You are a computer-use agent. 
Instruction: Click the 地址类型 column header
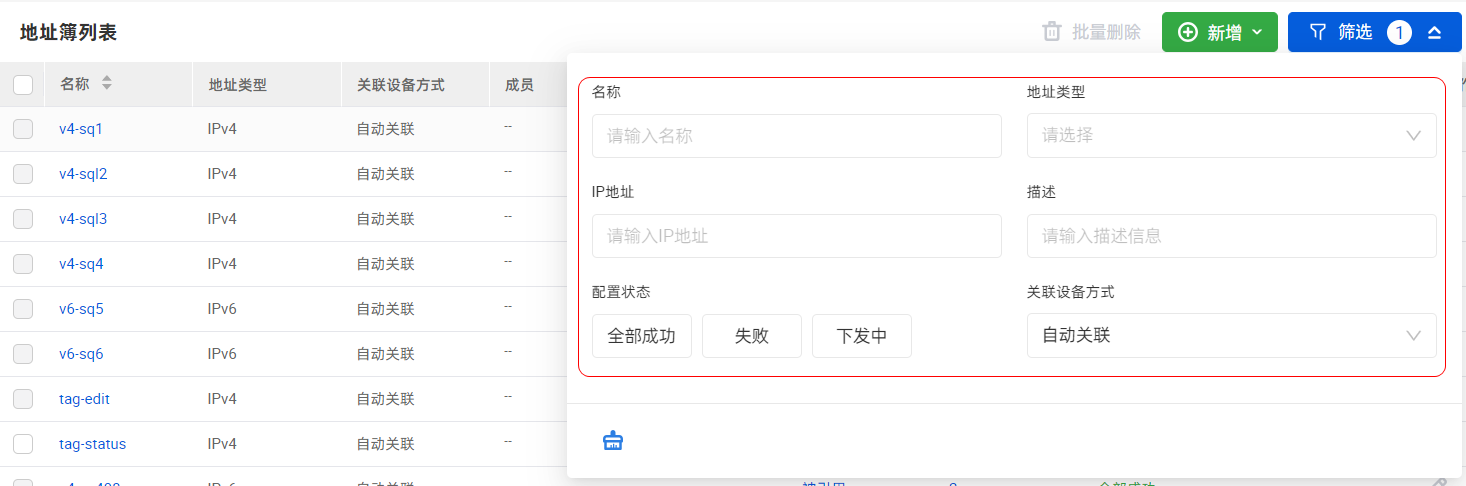[x=238, y=85]
